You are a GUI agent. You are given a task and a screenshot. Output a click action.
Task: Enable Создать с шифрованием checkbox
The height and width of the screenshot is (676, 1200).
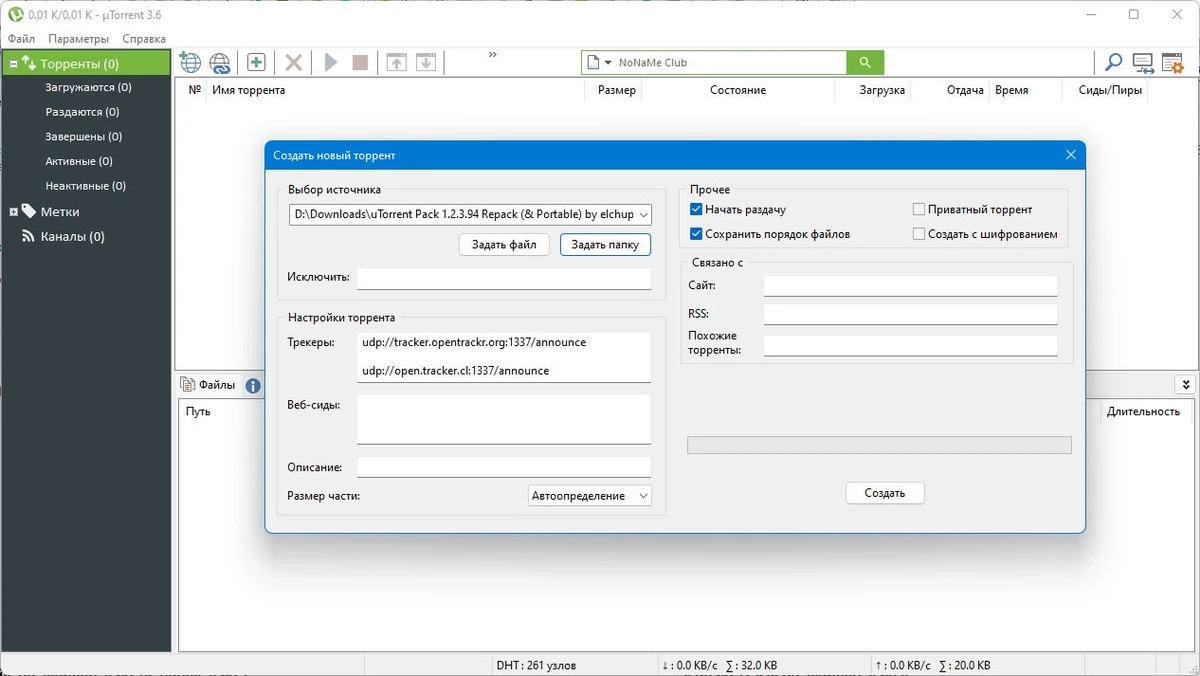click(919, 234)
